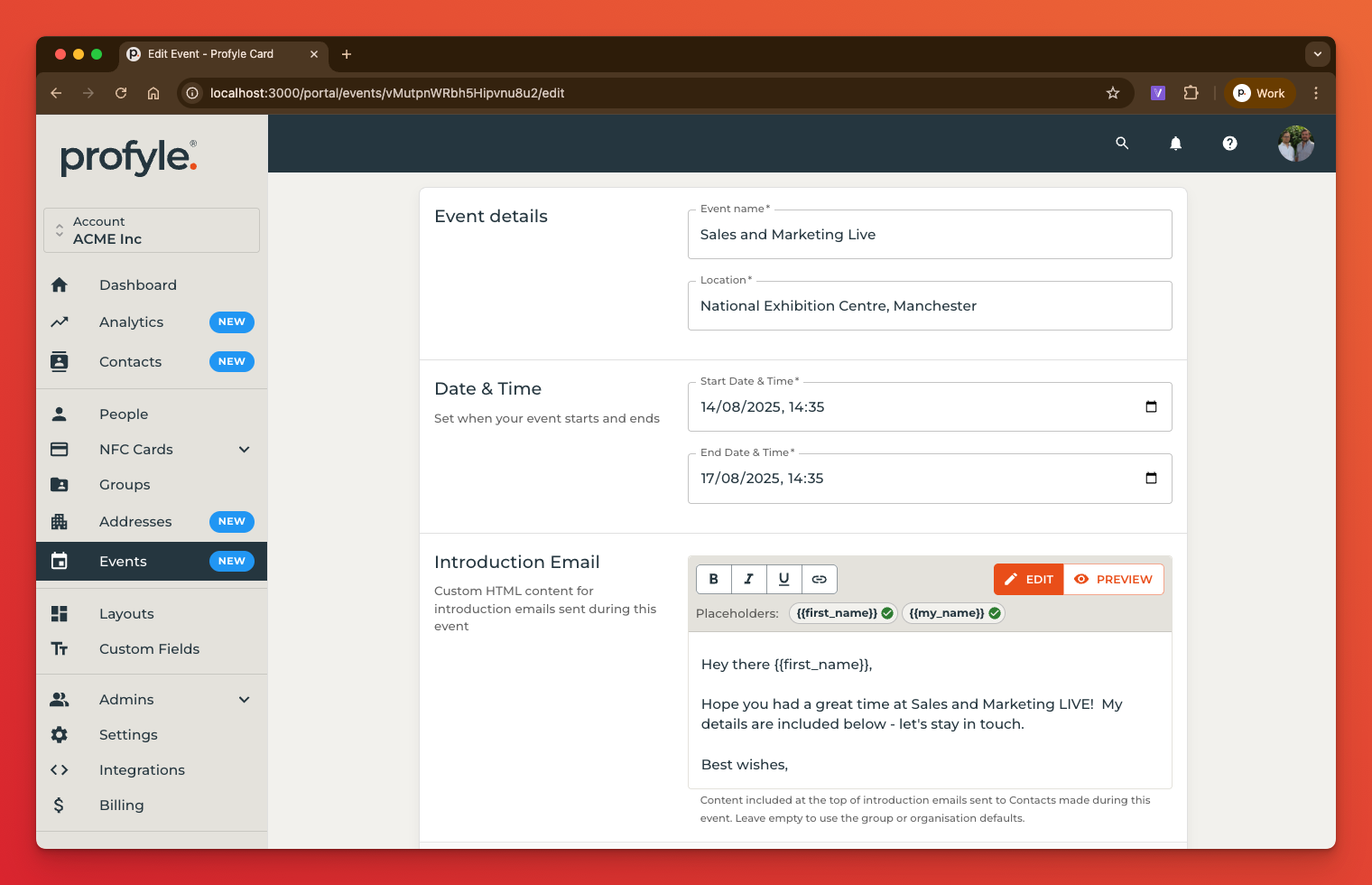The width and height of the screenshot is (1372, 885).
Task: Open Custom Fields in sidebar
Action: [149, 648]
